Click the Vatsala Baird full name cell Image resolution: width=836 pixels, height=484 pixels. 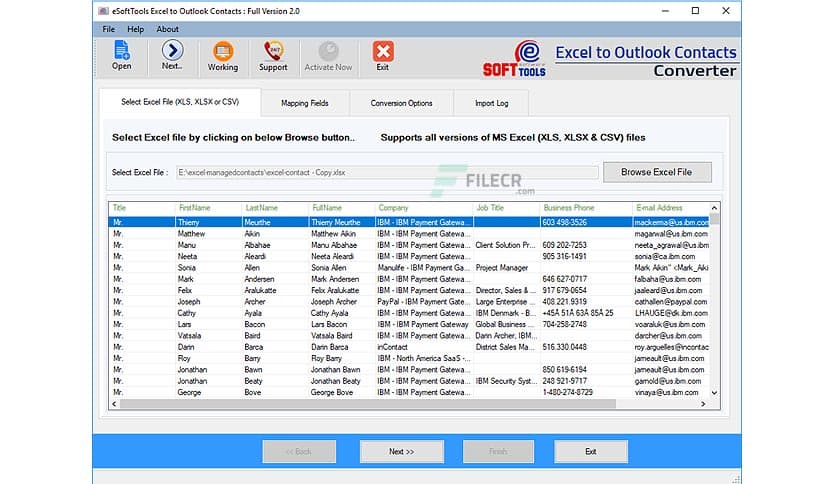pos(341,336)
